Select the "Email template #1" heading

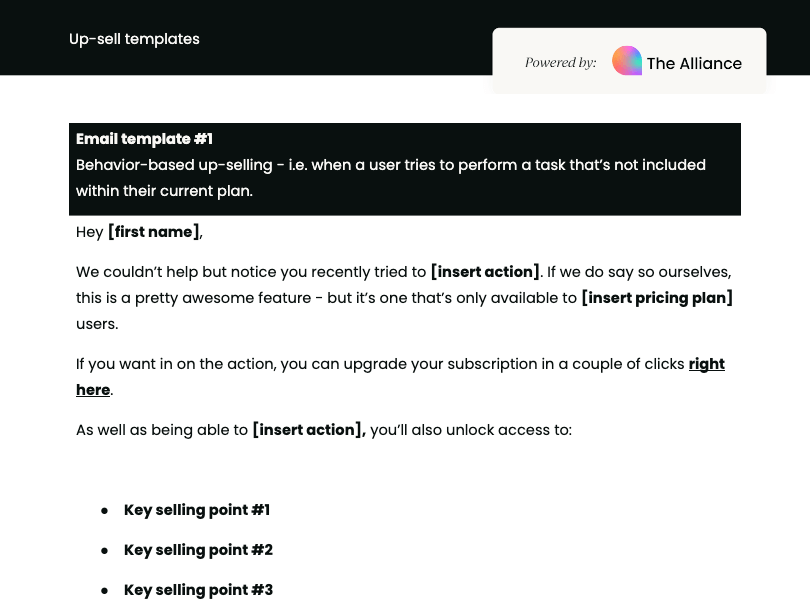(144, 139)
